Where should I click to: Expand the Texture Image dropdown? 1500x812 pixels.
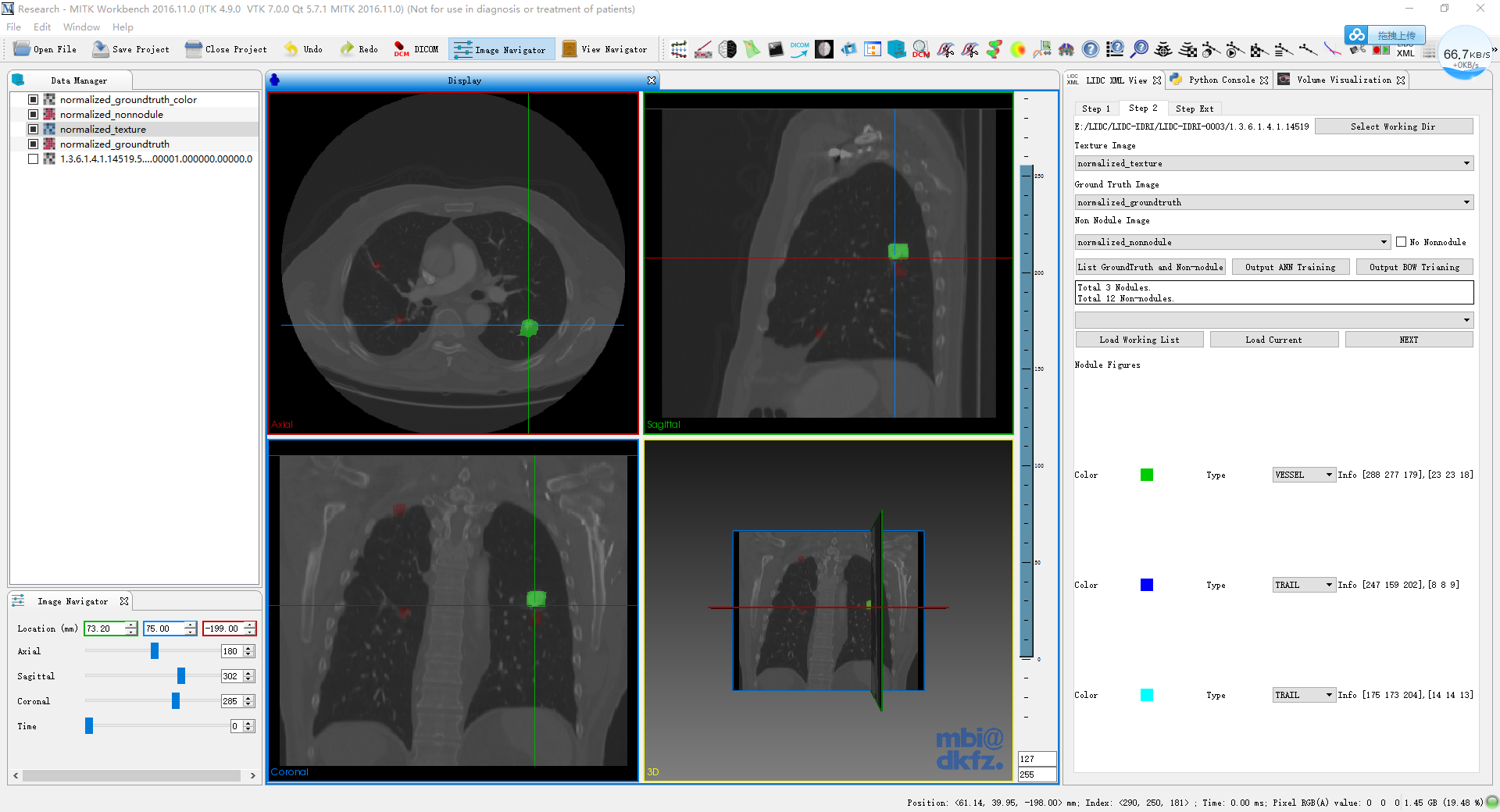point(1466,163)
